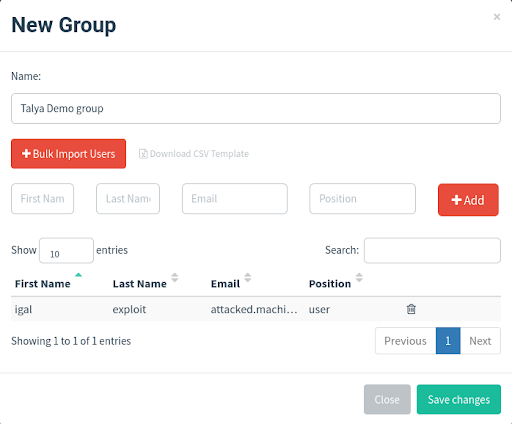Click the Add user button
512x424 pixels.
pos(468,200)
